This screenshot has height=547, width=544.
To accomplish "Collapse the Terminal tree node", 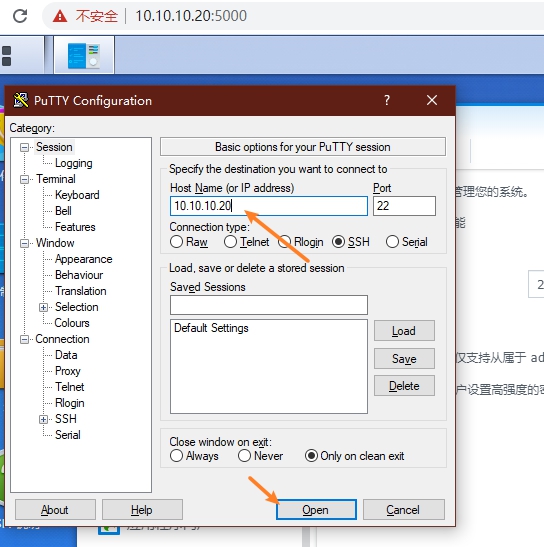I will (24, 180).
